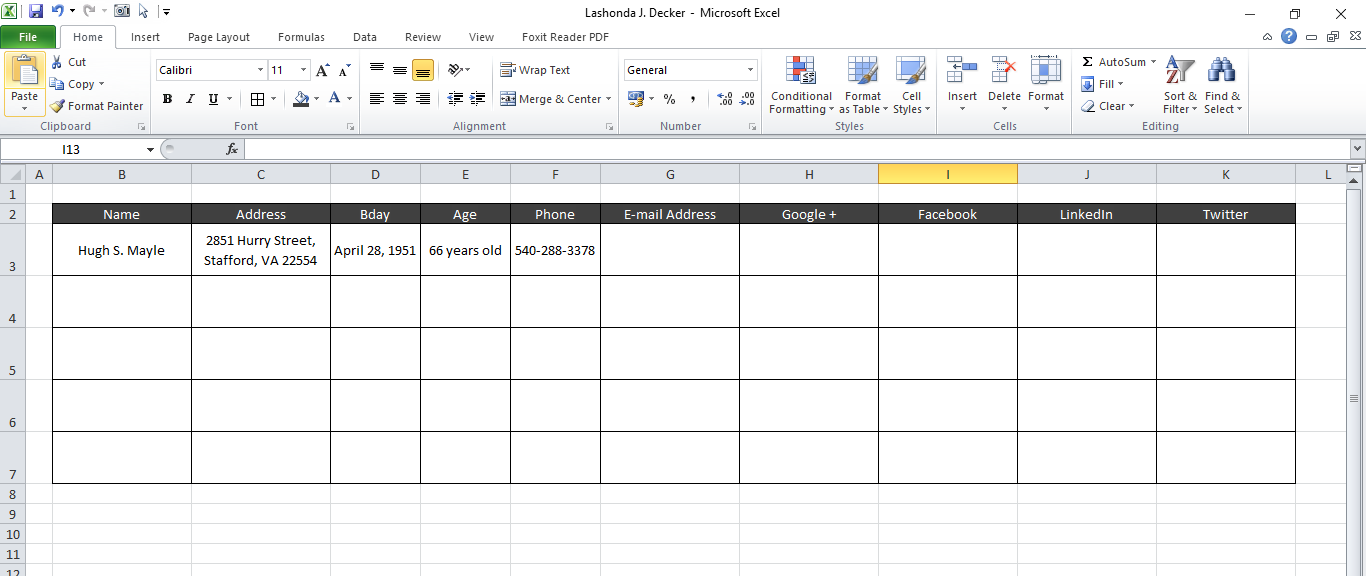Click the Undo icon in the title bar
1366x576 pixels.
pos(58,12)
